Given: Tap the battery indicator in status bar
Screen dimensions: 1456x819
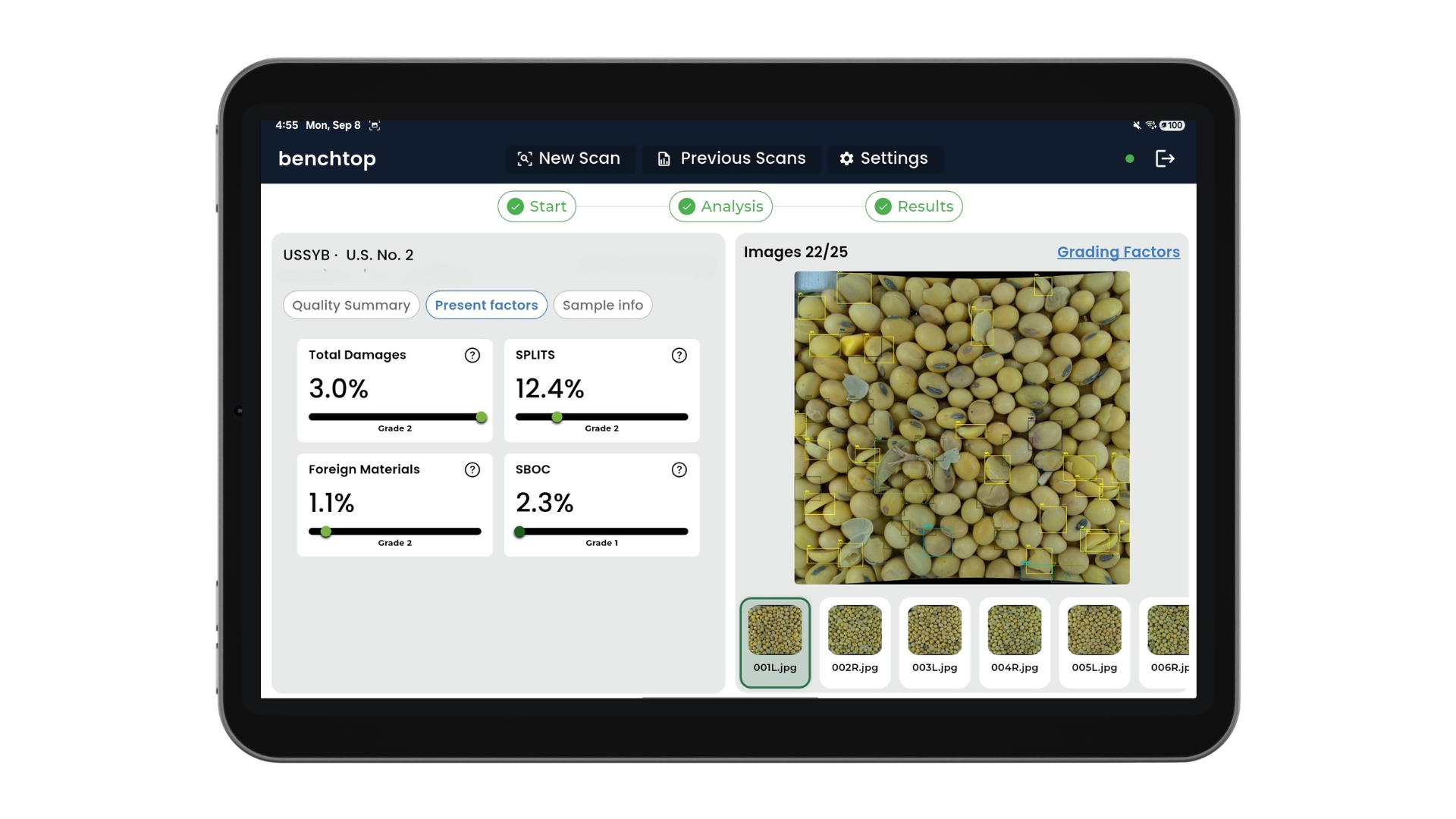Looking at the screenshot, I should point(1172,126).
